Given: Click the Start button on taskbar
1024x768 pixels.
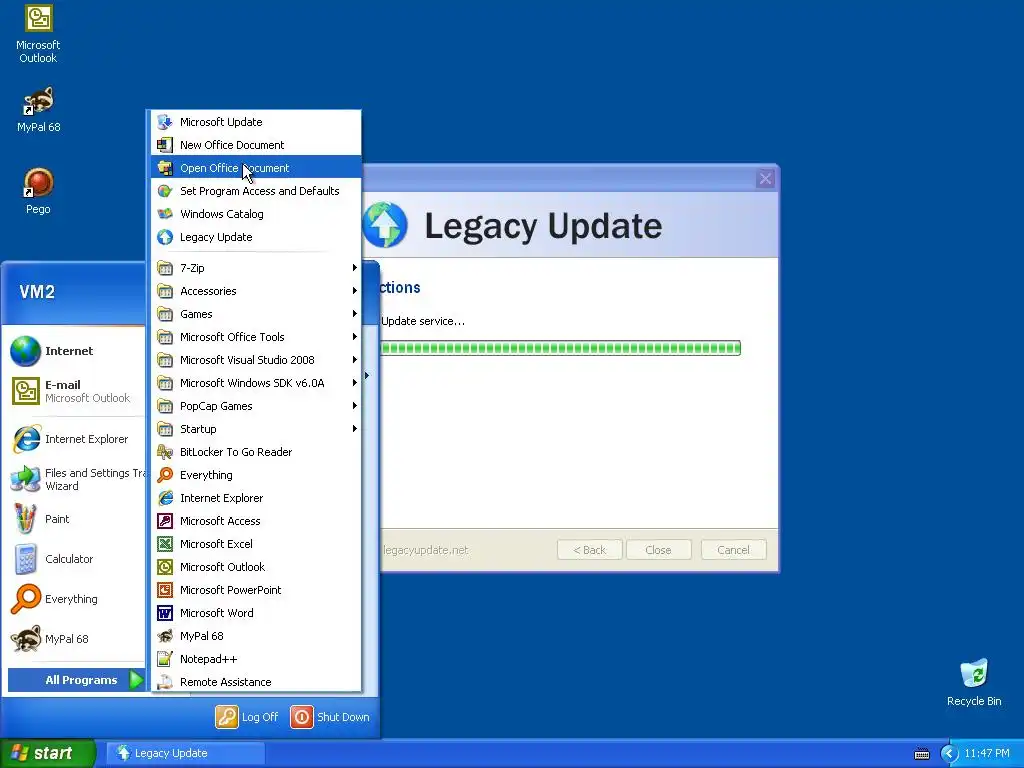Looking at the screenshot, I should tap(48, 753).
